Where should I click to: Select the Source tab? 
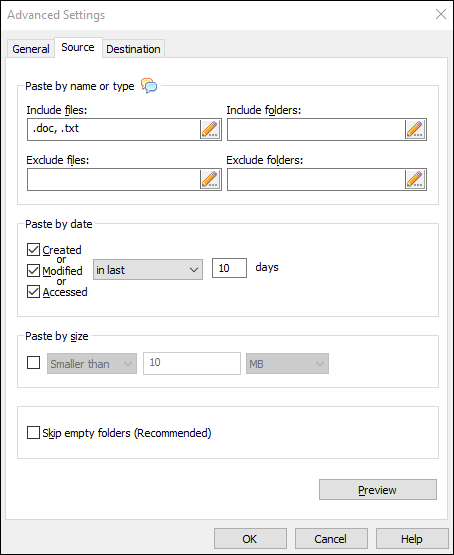[78, 47]
